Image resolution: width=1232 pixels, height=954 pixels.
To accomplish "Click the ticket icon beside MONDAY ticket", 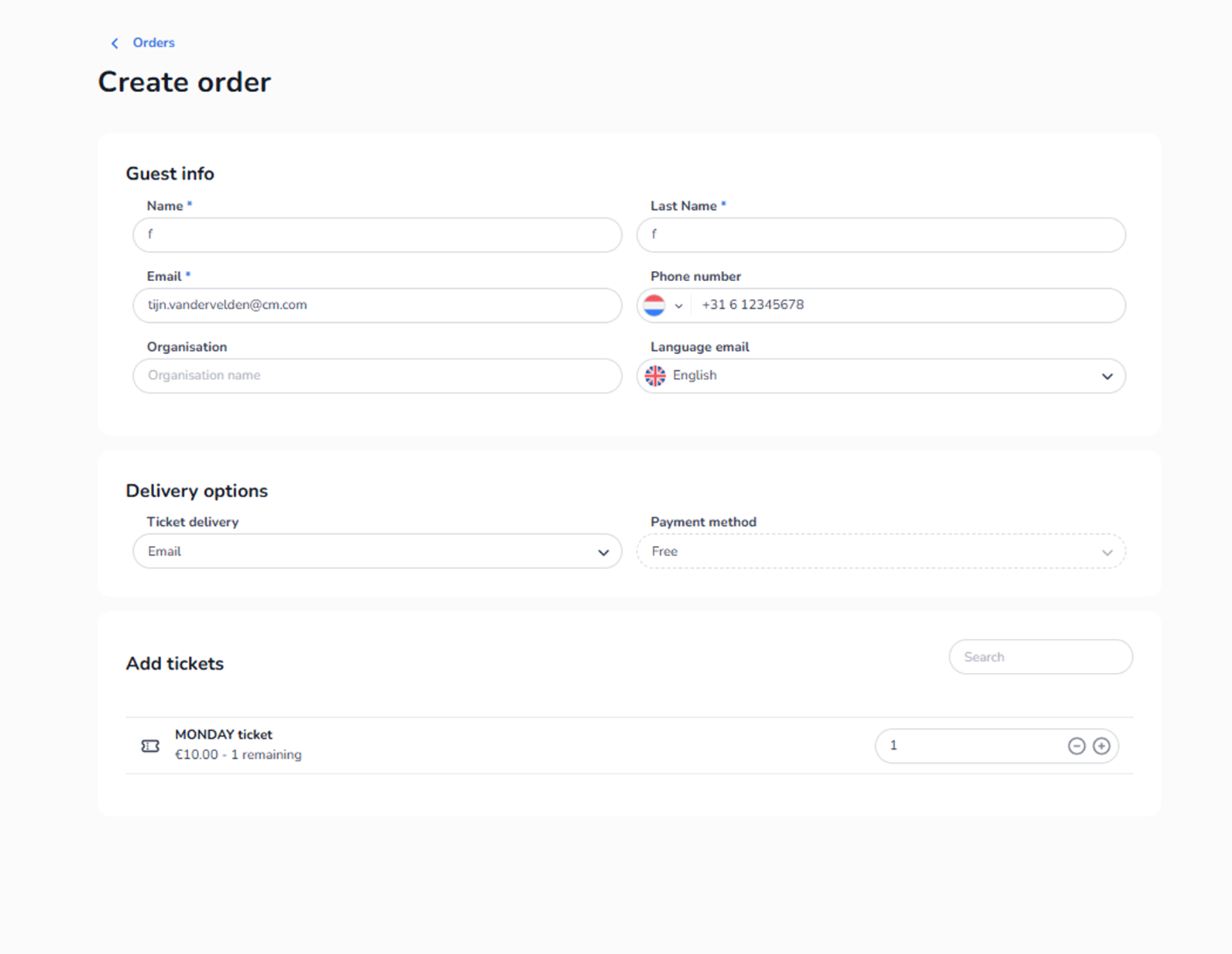I will [150, 746].
